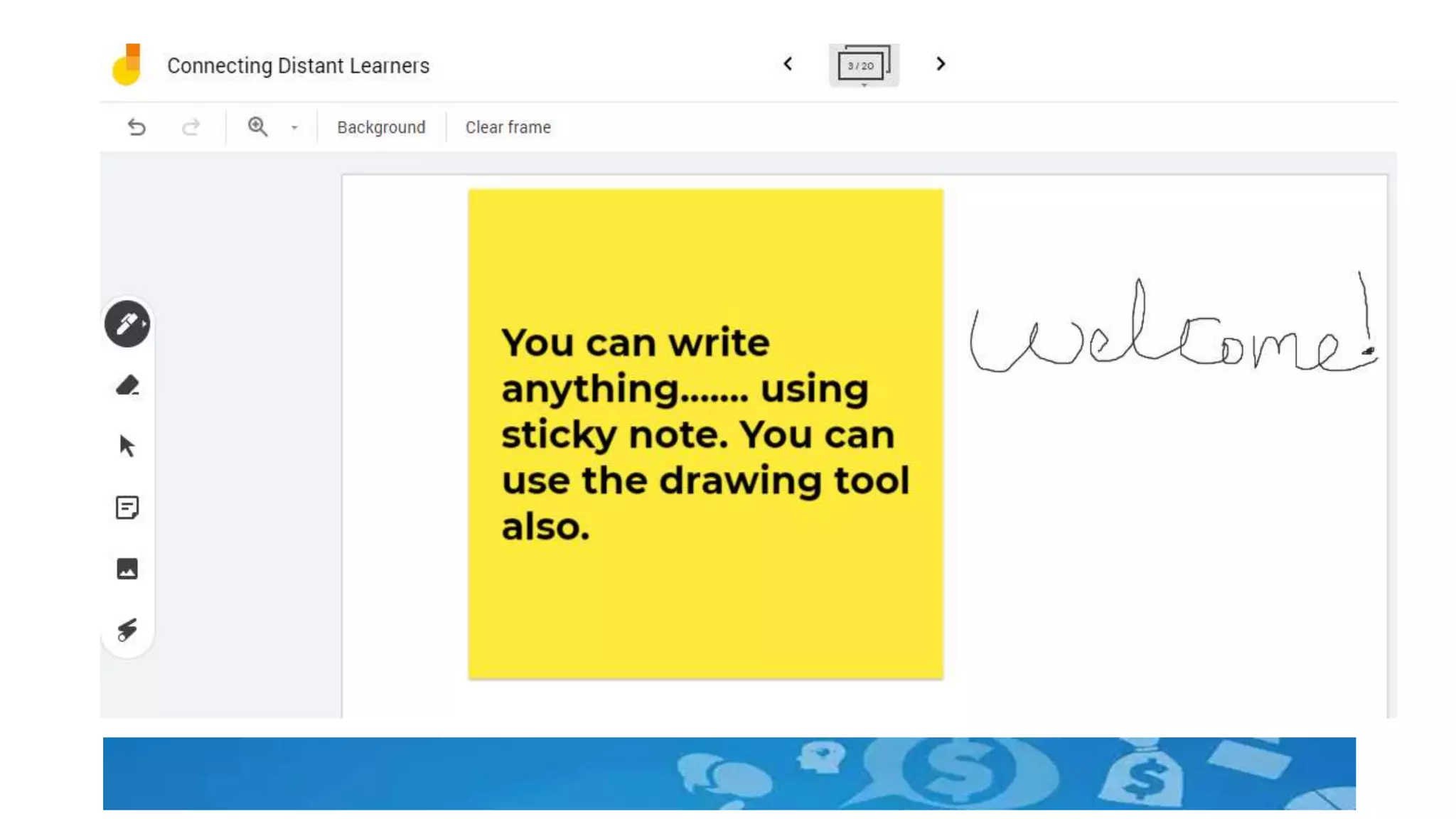Select the Pen drawing tool
Screen dimensions: 1456x819
pyautogui.click(x=127, y=324)
